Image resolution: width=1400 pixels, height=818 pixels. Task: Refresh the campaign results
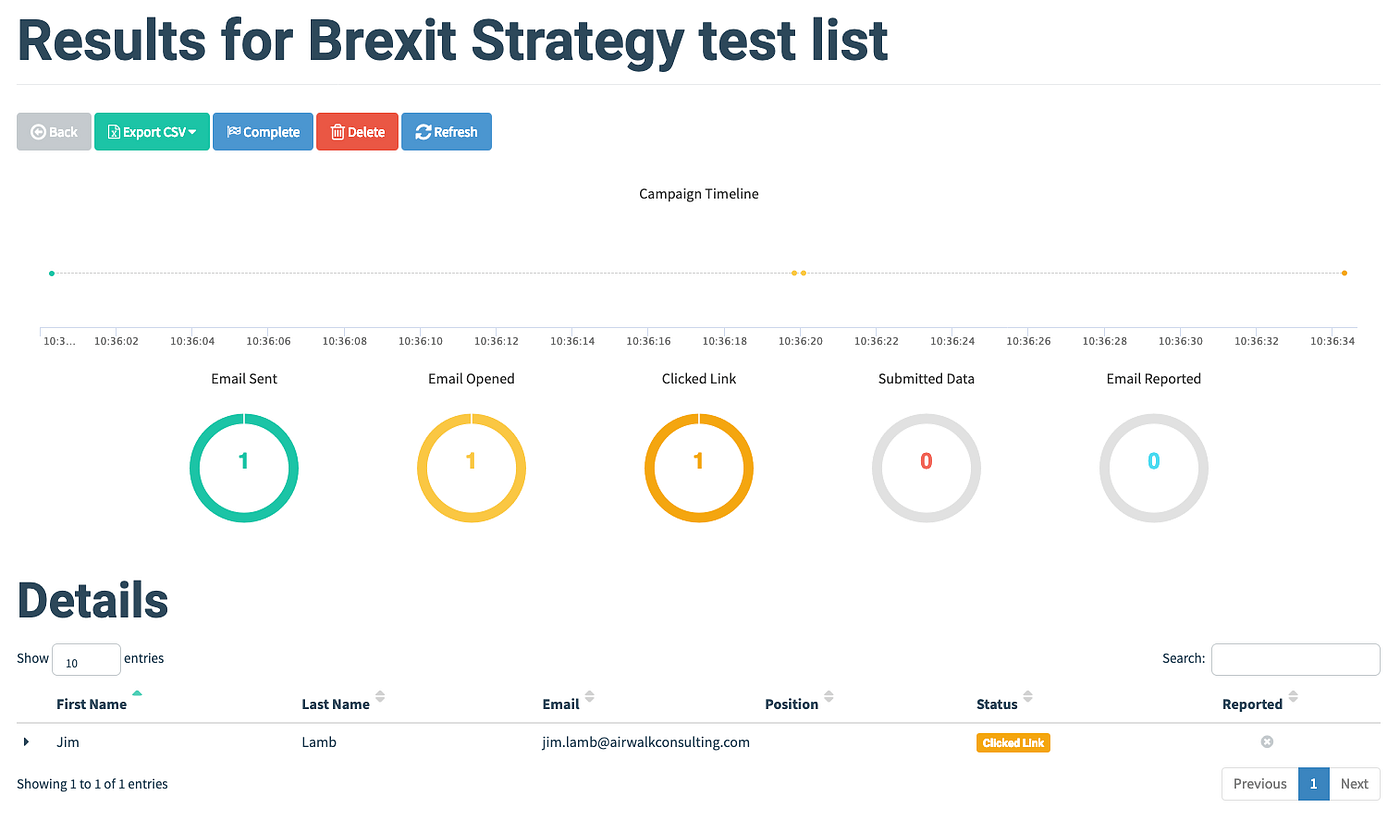(446, 132)
